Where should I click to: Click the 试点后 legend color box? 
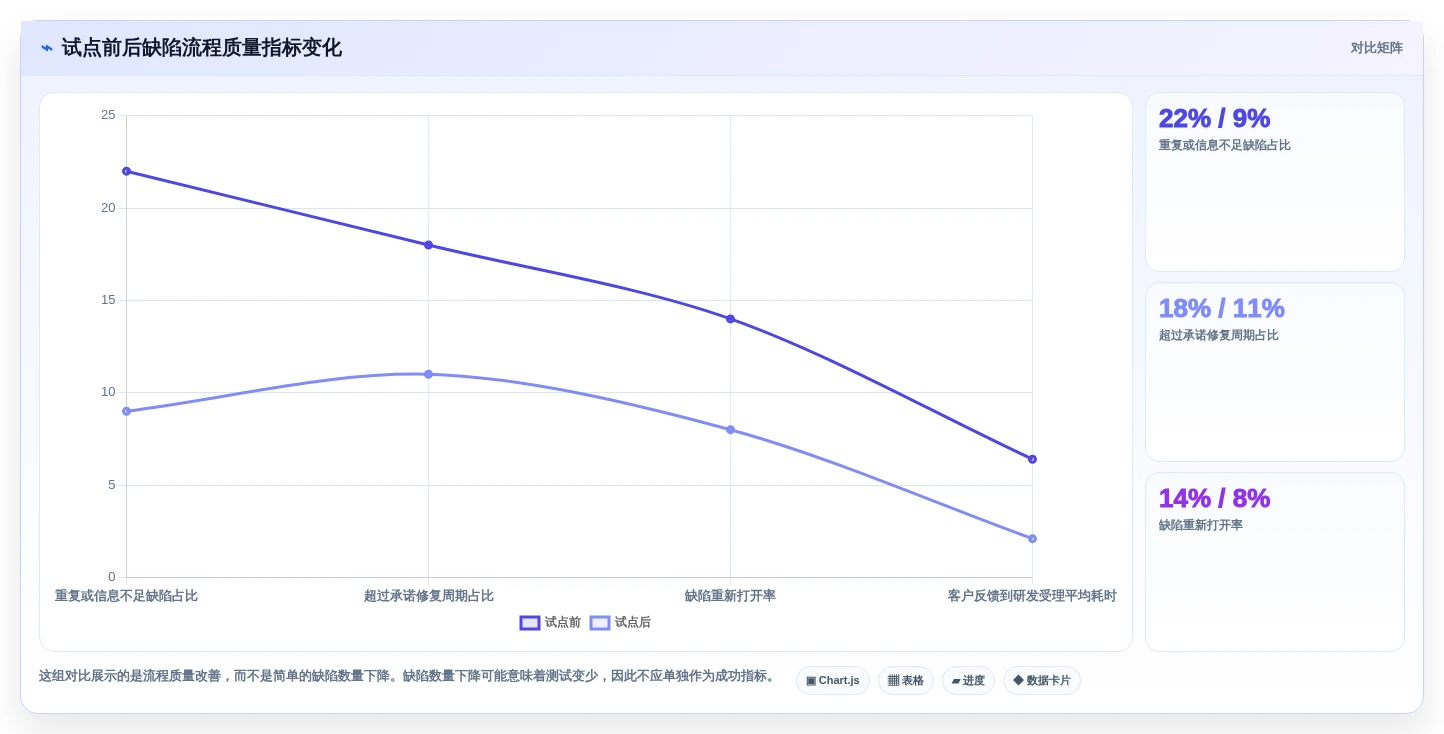click(x=600, y=623)
